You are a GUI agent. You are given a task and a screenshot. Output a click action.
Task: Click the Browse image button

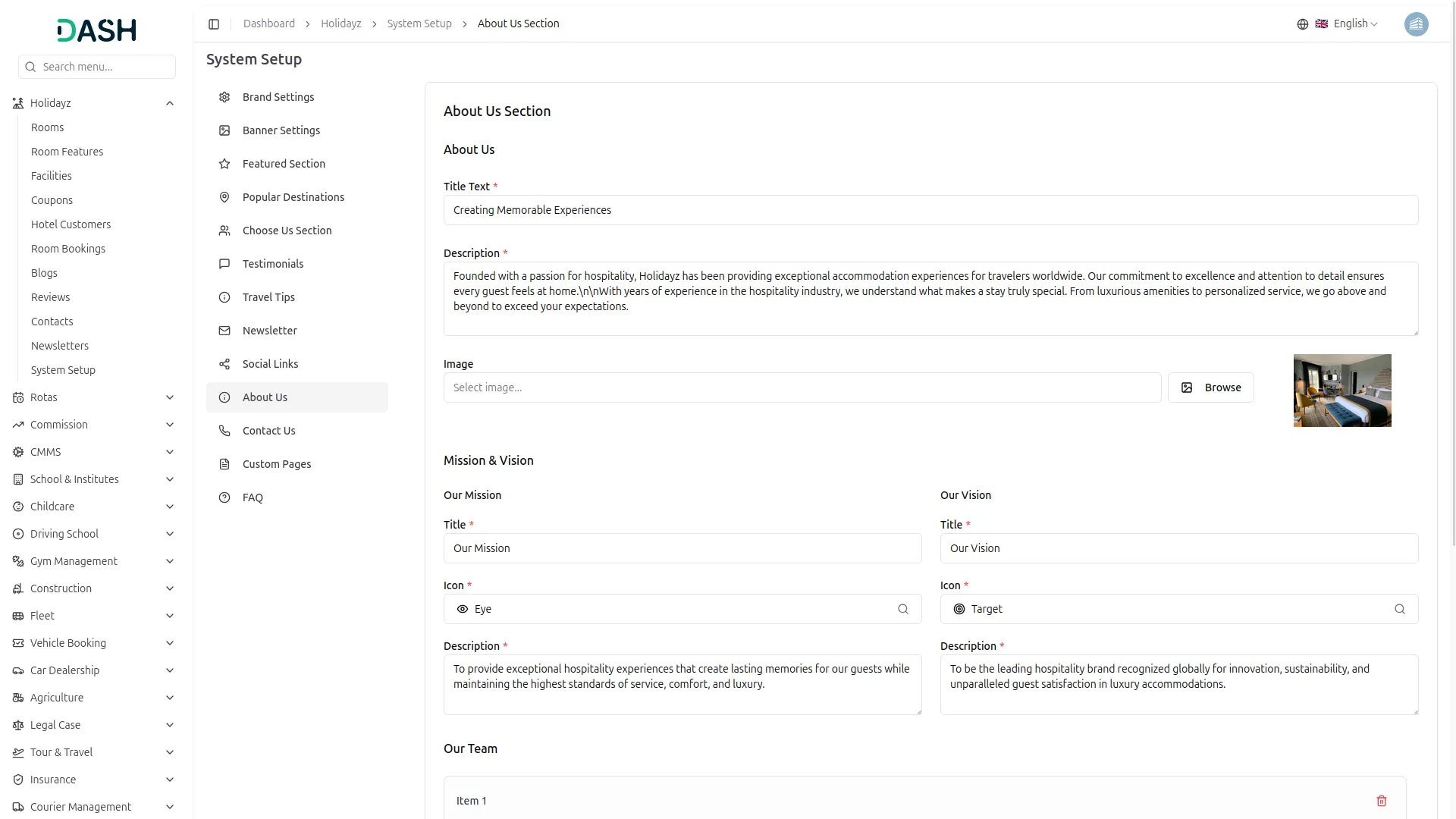pyautogui.click(x=1210, y=388)
